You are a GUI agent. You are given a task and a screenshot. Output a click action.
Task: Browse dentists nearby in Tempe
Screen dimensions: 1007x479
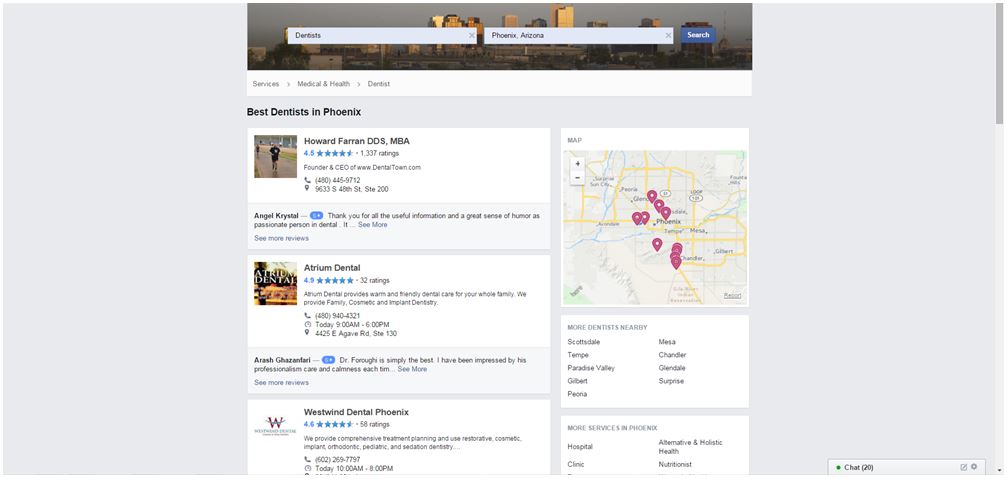[578, 355]
